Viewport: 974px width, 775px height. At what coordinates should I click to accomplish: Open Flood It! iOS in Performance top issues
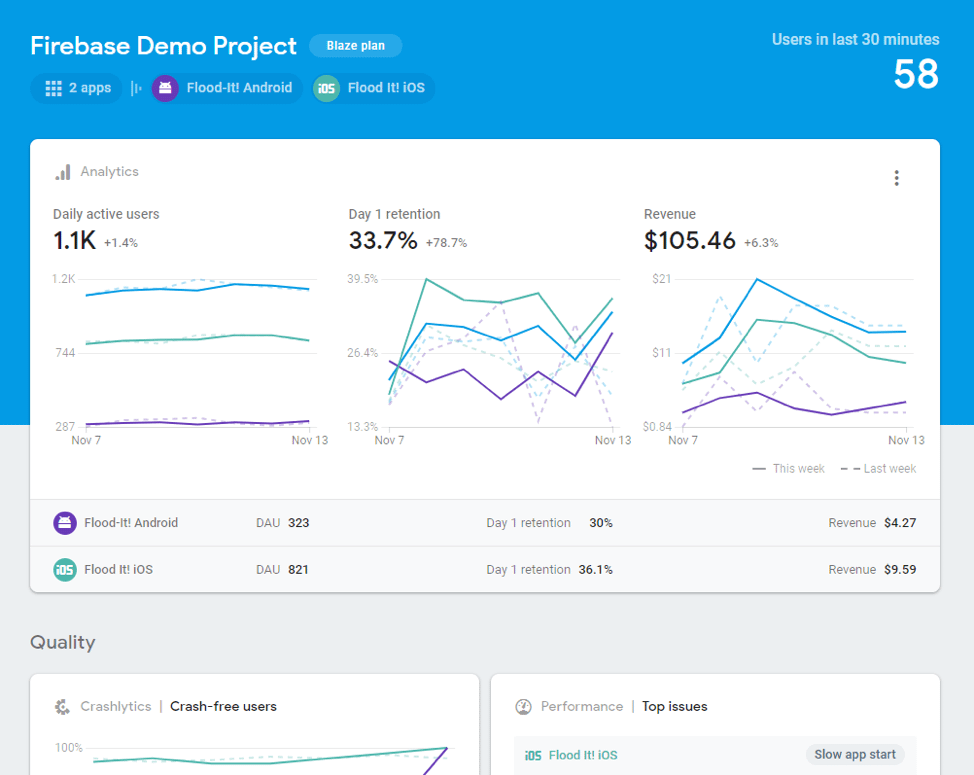pos(571,755)
